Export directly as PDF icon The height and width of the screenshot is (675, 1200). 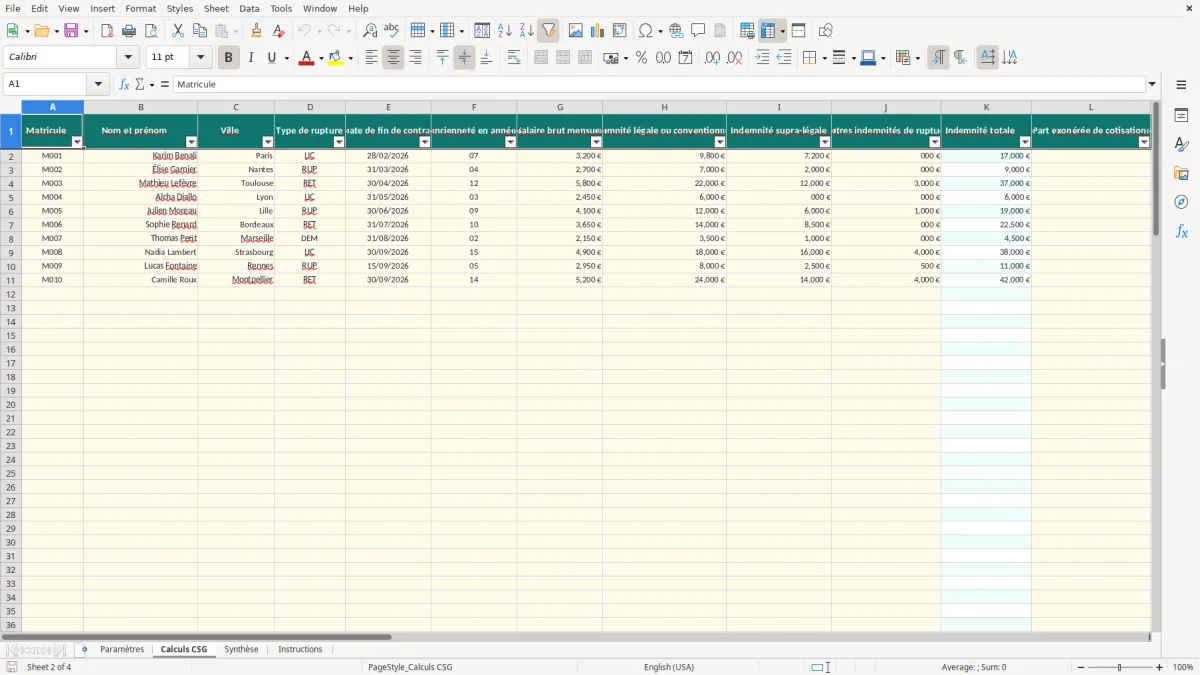(x=107, y=31)
